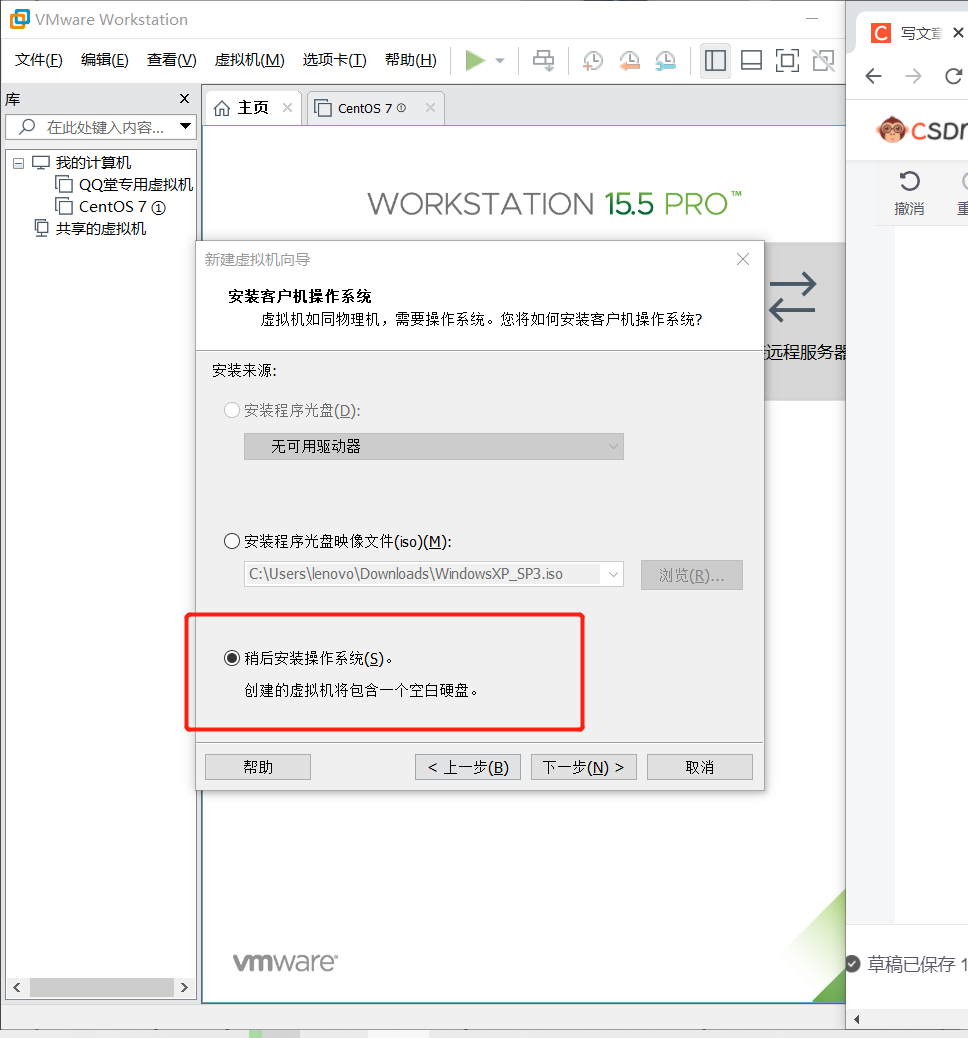968x1038 pixels.
Task: Click the red C favicon browser tab
Action: pos(881,32)
